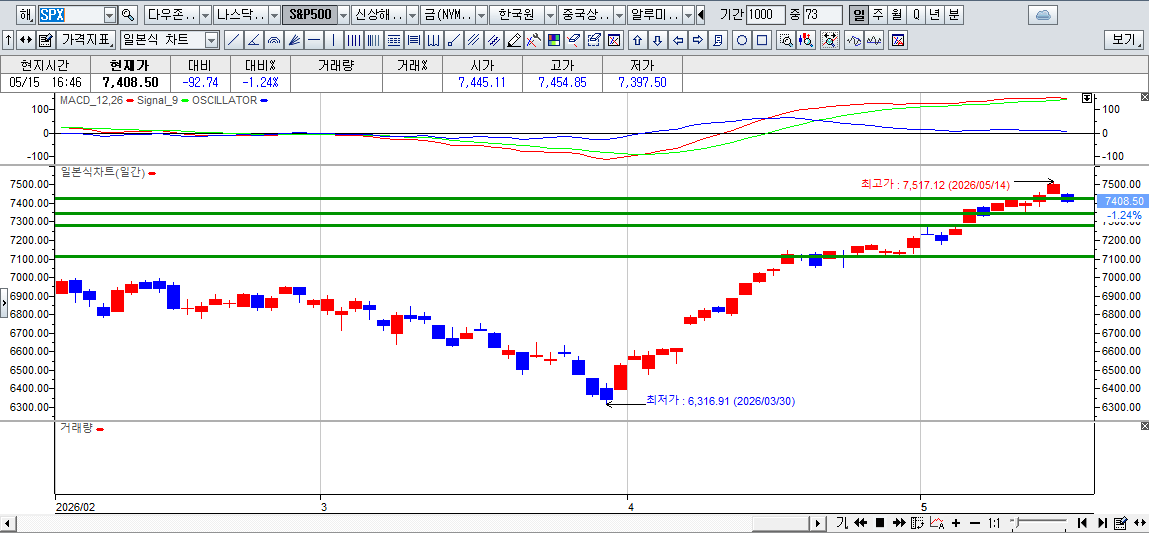The width and height of the screenshot is (1149, 533).
Task: Select the horizontal line drawing tool
Action: [314, 40]
